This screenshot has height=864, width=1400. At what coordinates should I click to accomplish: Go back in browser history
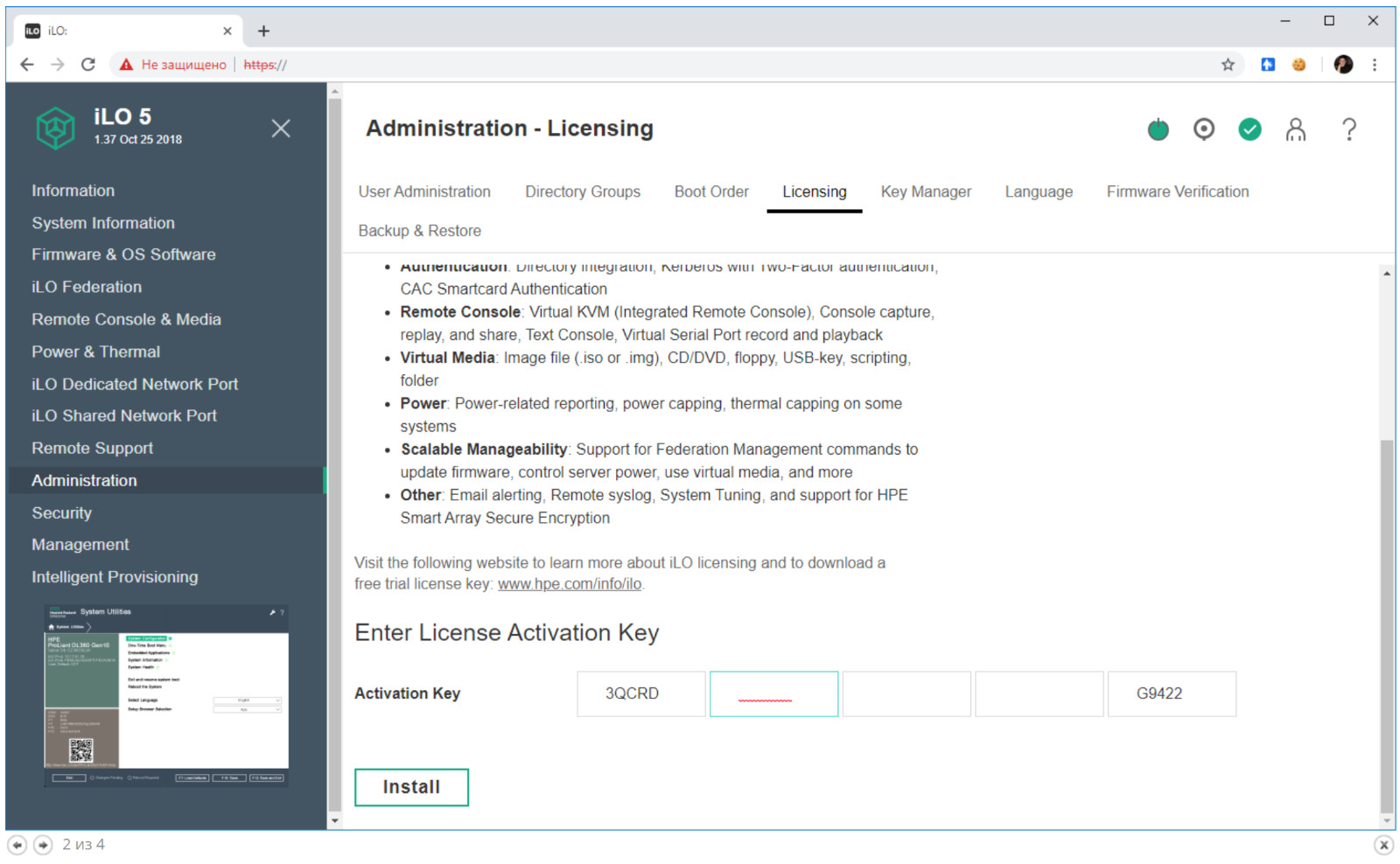(x=27, y=65)
